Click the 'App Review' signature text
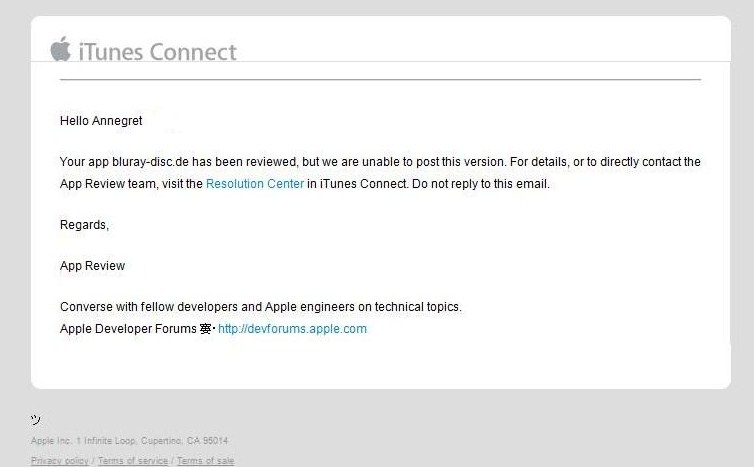754x467 pixels. pyautogui.click(x=92, y=266)
